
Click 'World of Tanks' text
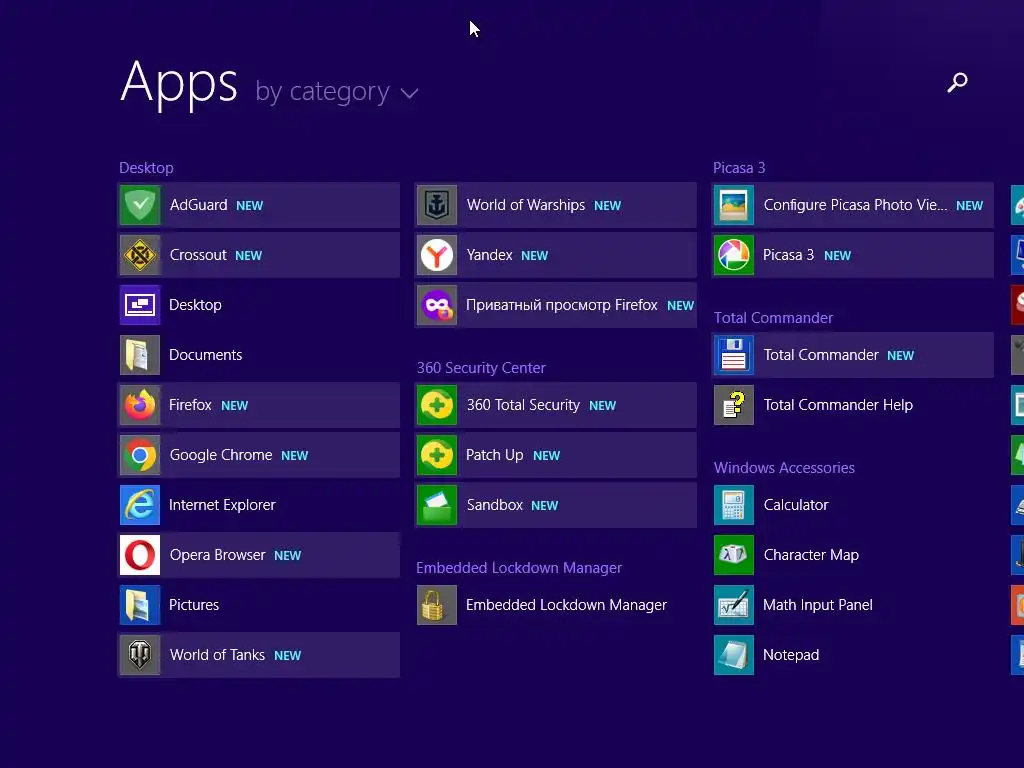(x=217, y=655)
